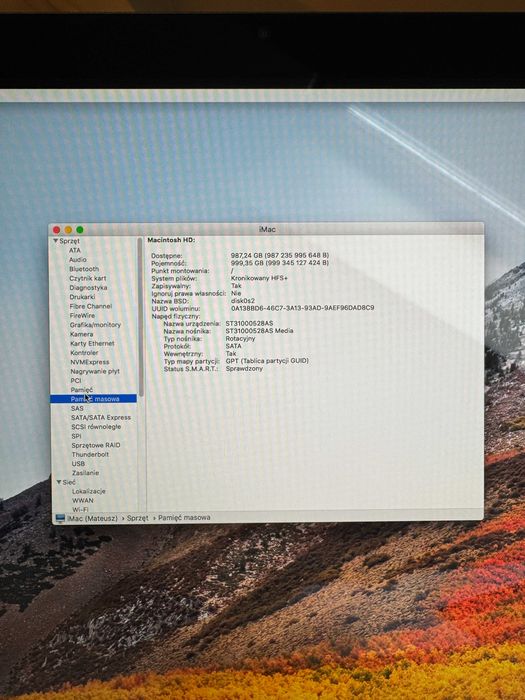Open the FireWire entry
The width and height of the screenshot is (525, 700).
pyautogui.click(x=82, y=315)
